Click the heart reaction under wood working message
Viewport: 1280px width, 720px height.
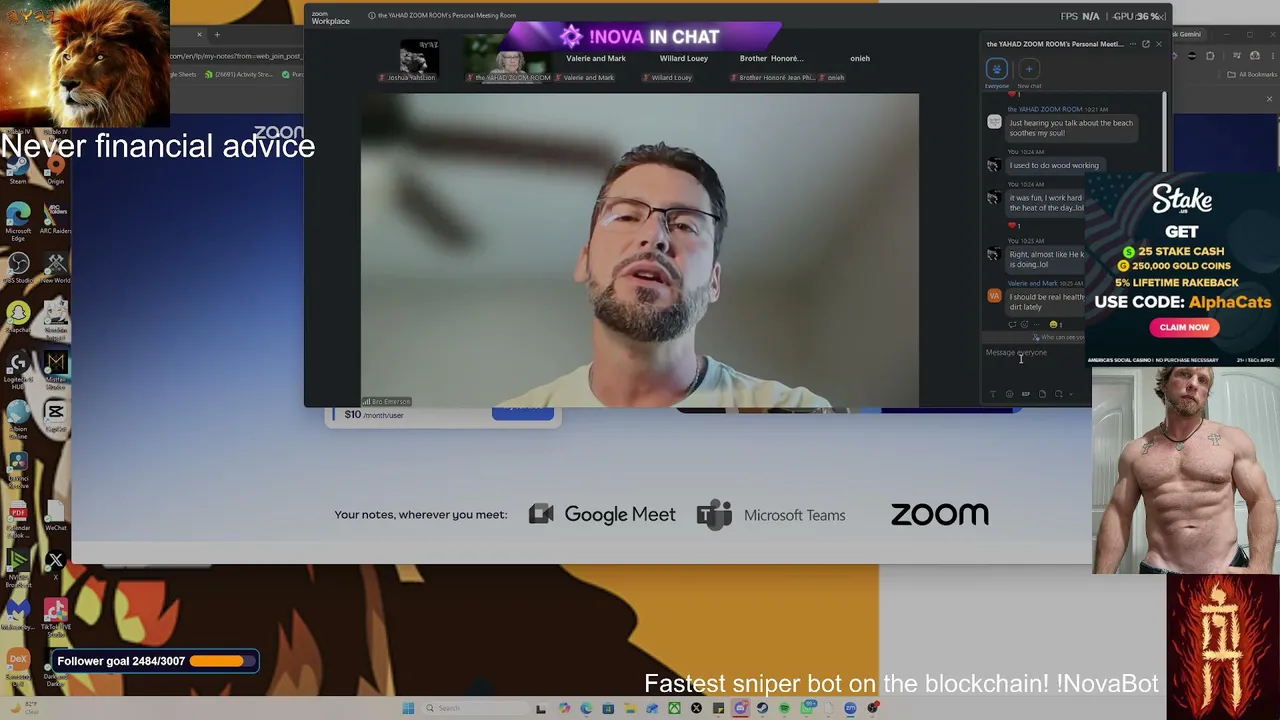(x=1014, y=226)
